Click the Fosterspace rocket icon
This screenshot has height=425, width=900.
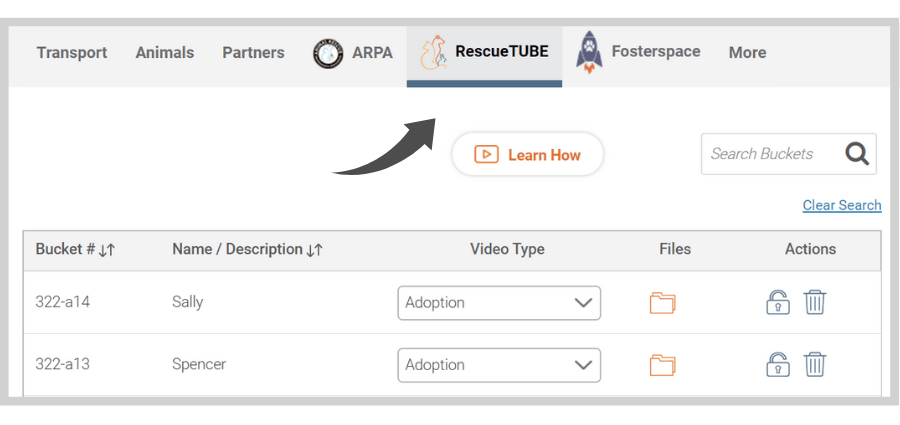coord(589,52)
